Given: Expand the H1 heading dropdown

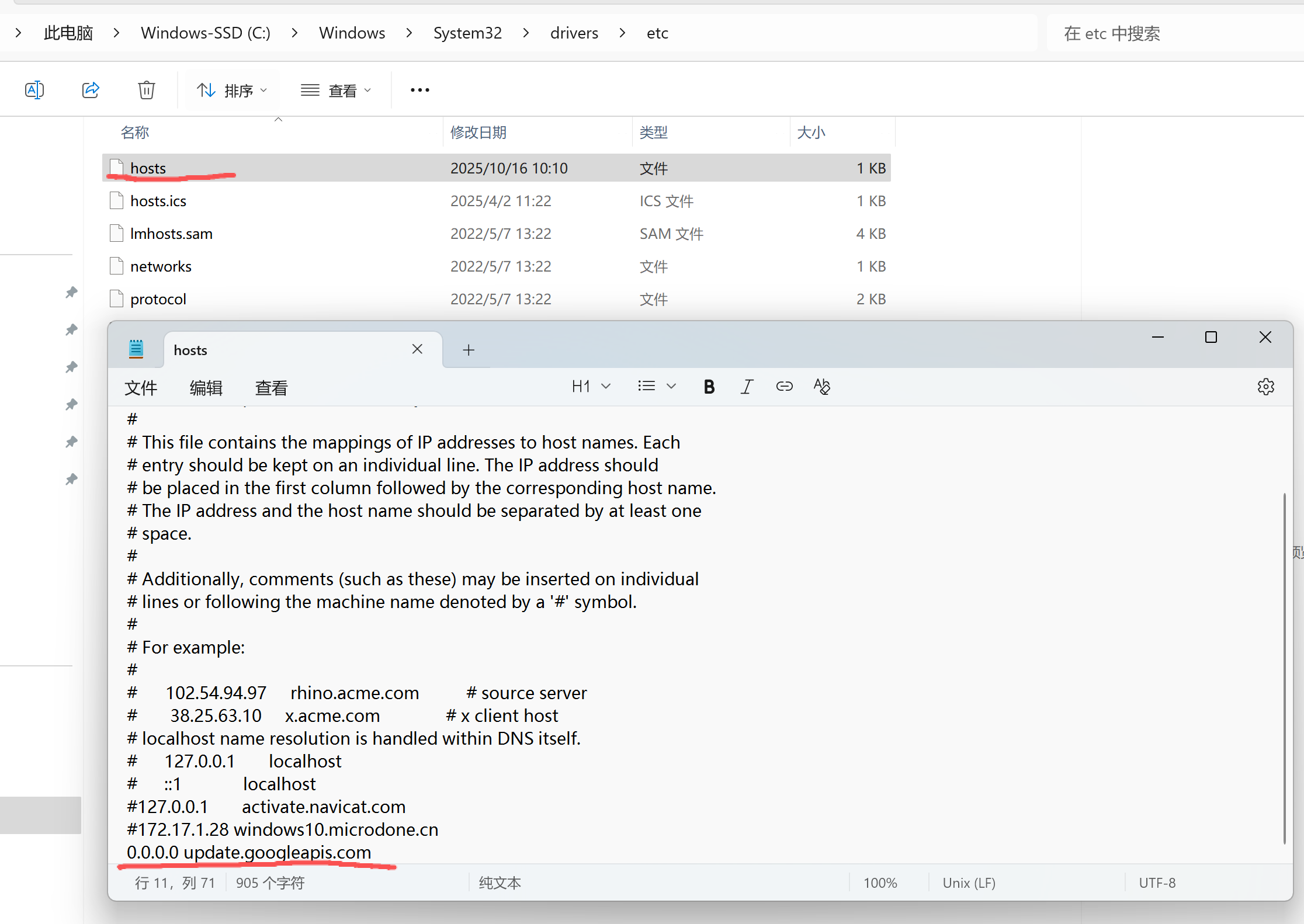Looking at the screenshot, I should pyautogui.click(x=591, y=387).
